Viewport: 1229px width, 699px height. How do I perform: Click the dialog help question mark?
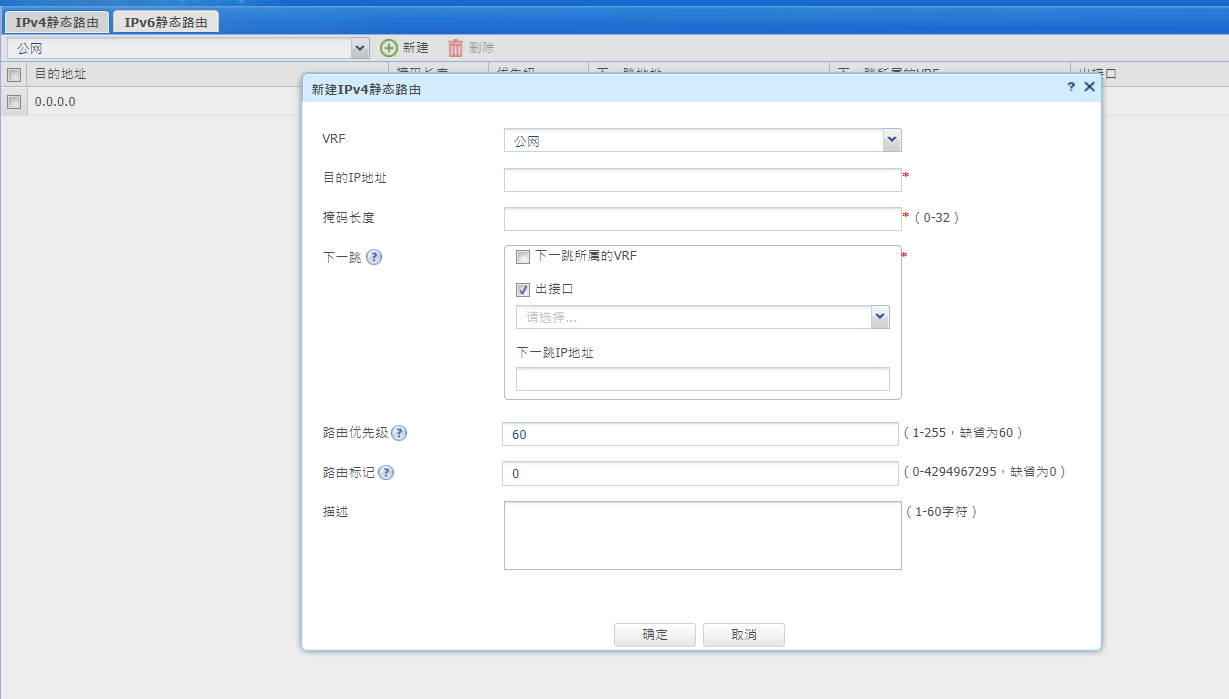point(1071,87)
